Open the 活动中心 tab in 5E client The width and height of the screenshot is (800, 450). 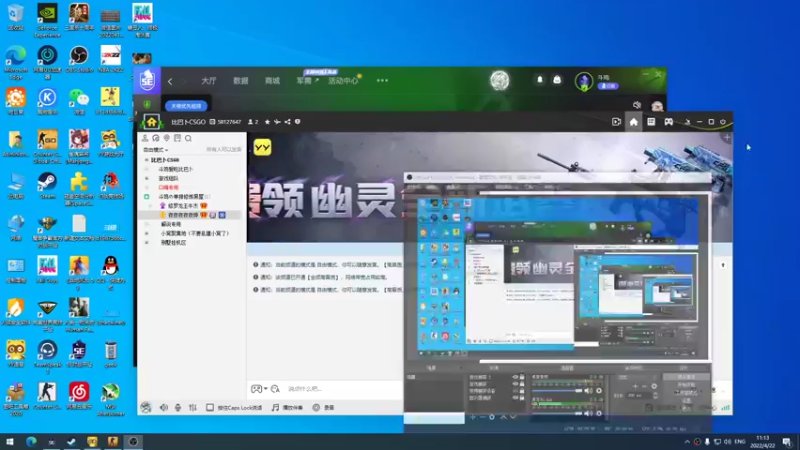coord(343,81)
